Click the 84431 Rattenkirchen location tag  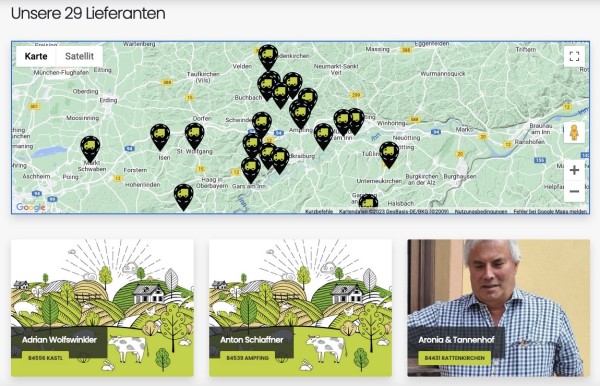455,358
